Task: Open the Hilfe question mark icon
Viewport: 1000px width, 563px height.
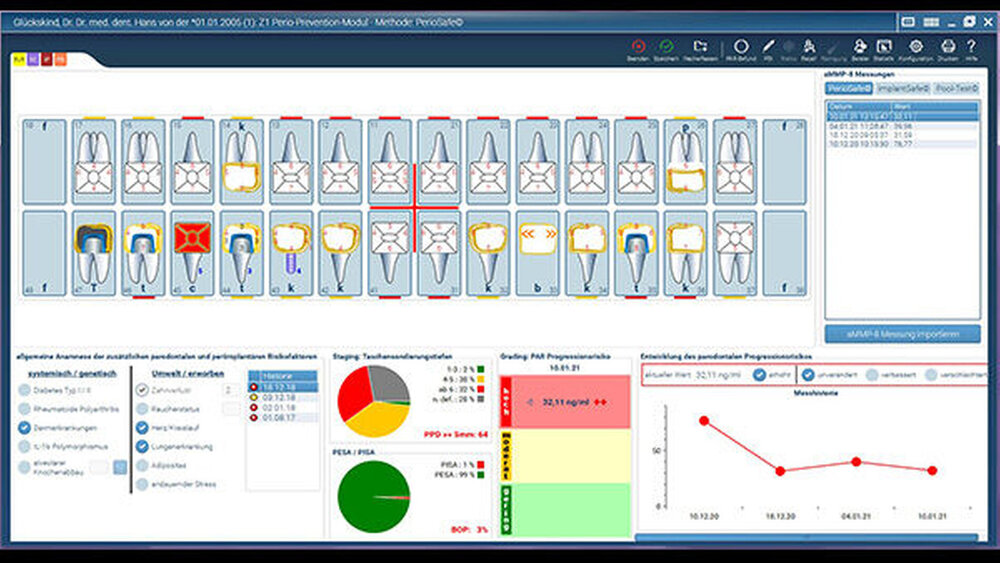Action: pyautogui.click(x=971, y=47)
